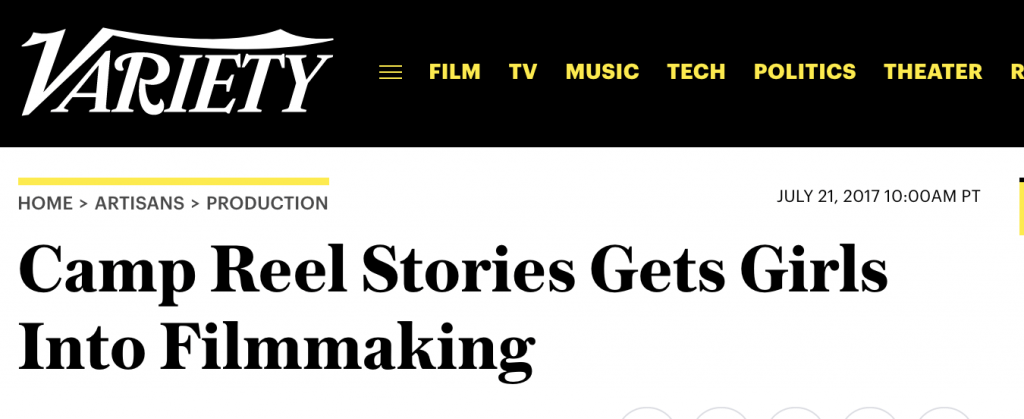
Task: Go to the TV section
Action: click(523, 72)
